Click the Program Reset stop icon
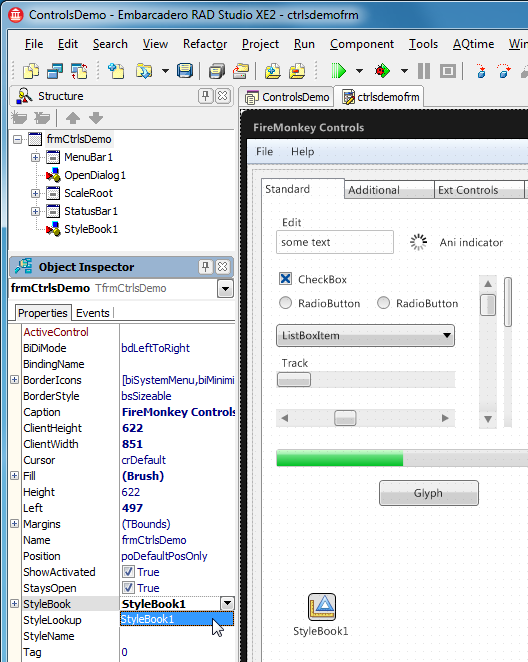 coord(448,71)
